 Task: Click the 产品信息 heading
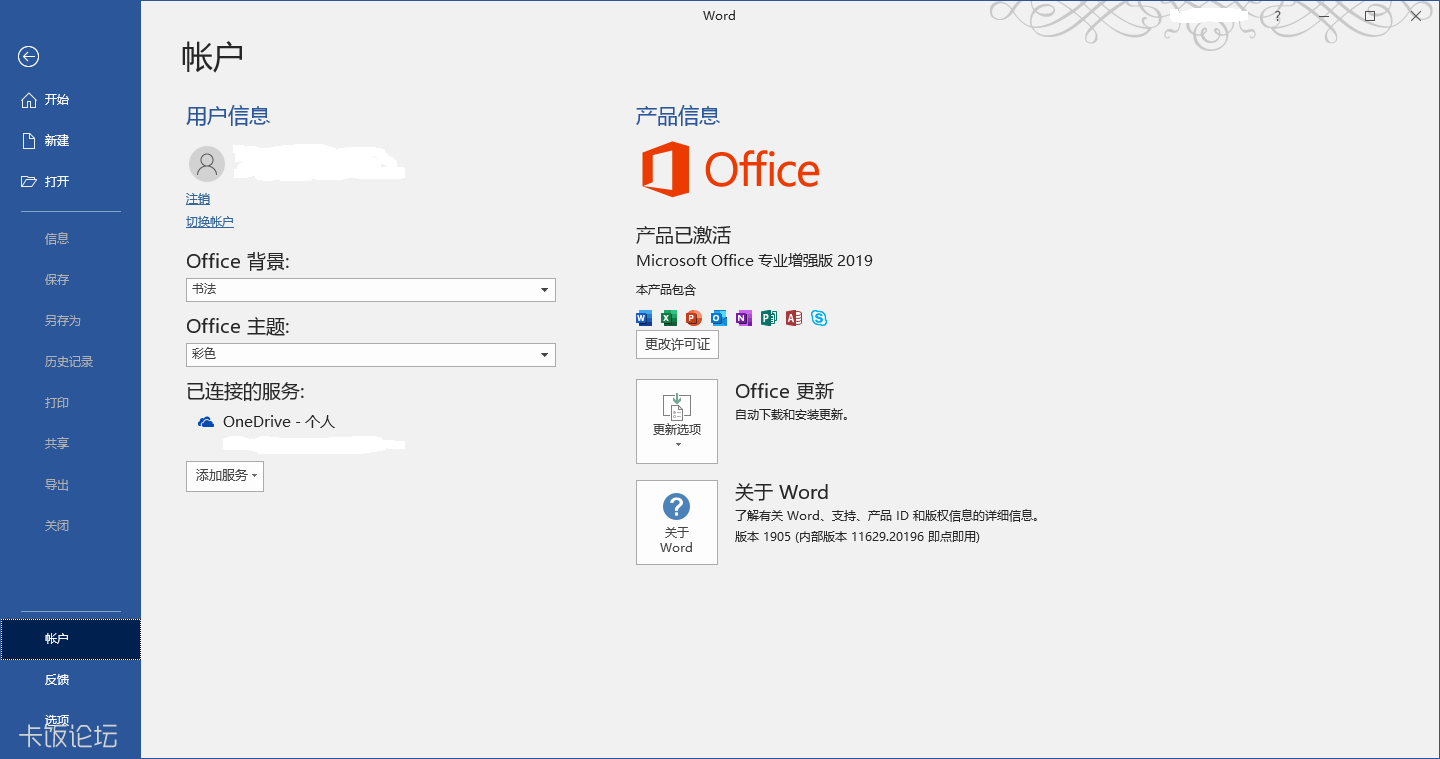(x=678, y=116)
